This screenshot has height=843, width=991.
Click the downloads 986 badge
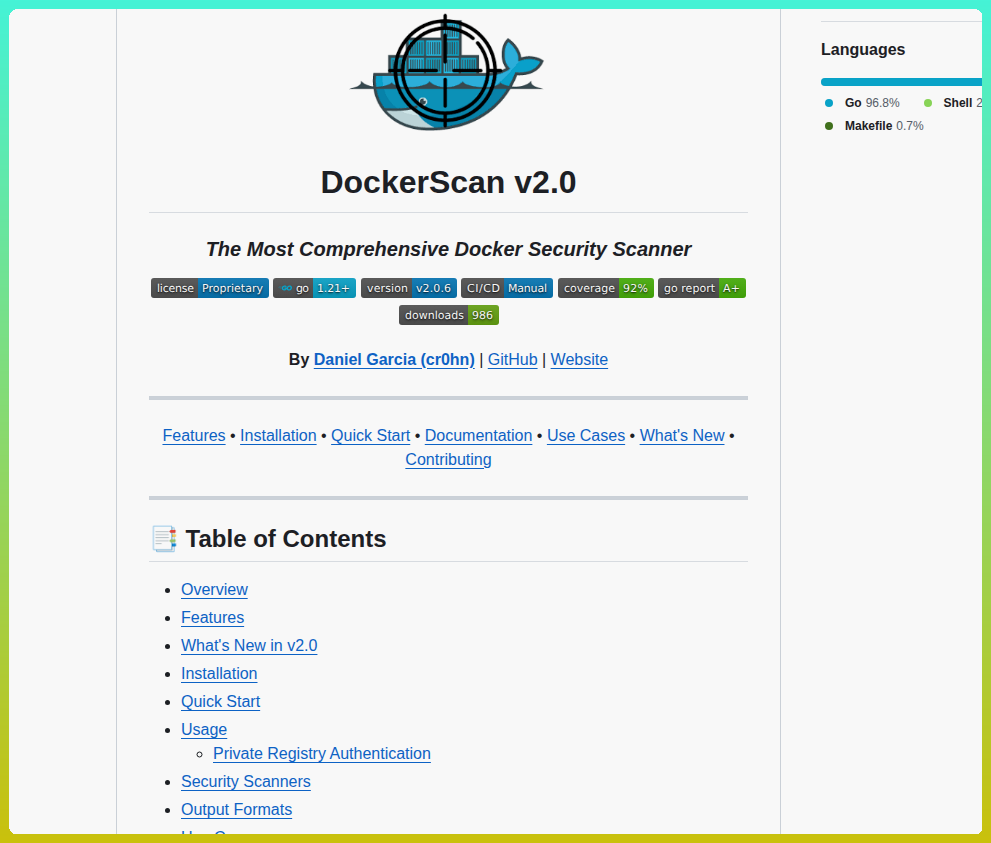tap(449, 315)
